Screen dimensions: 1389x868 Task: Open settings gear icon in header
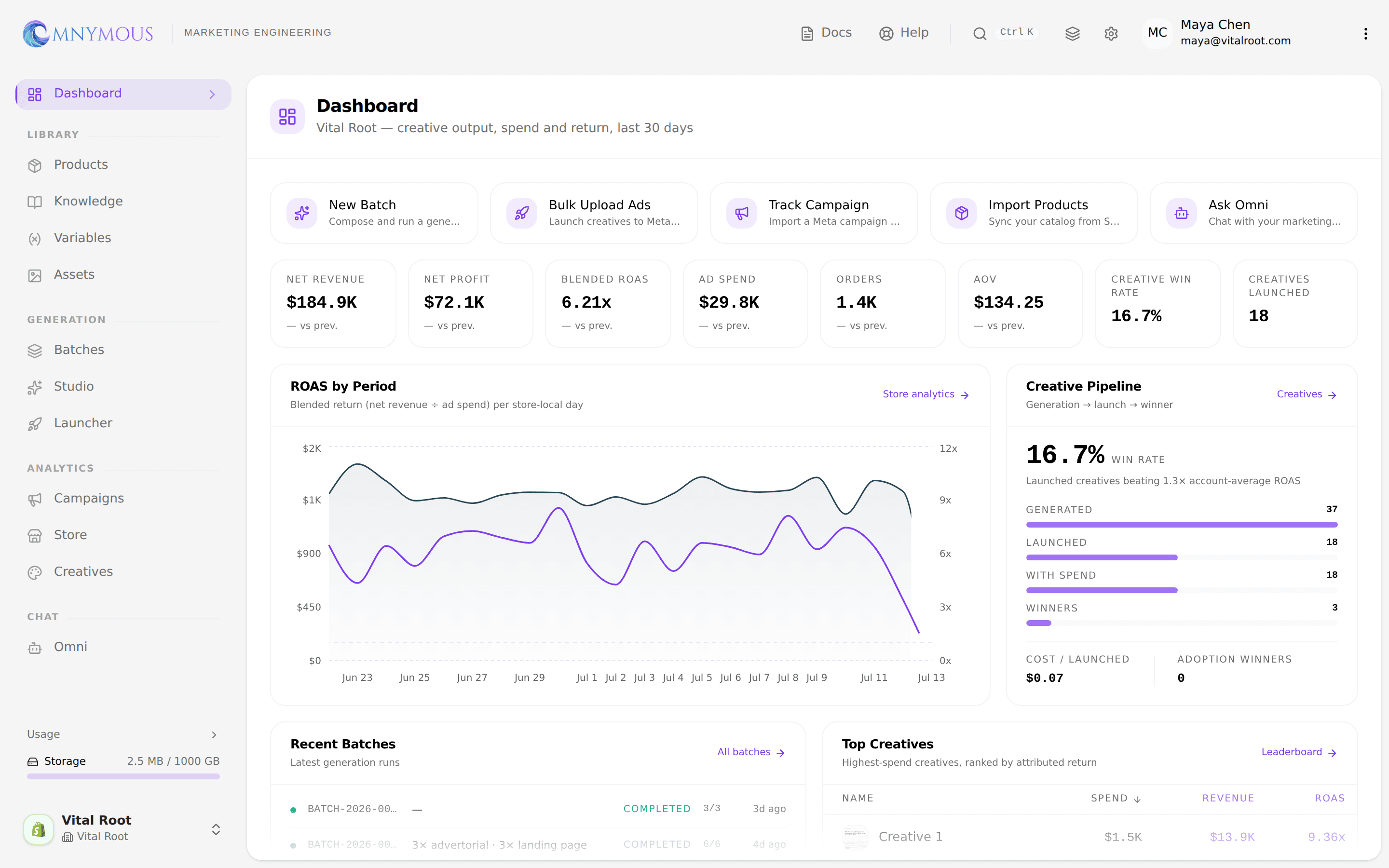(1111, 34)
